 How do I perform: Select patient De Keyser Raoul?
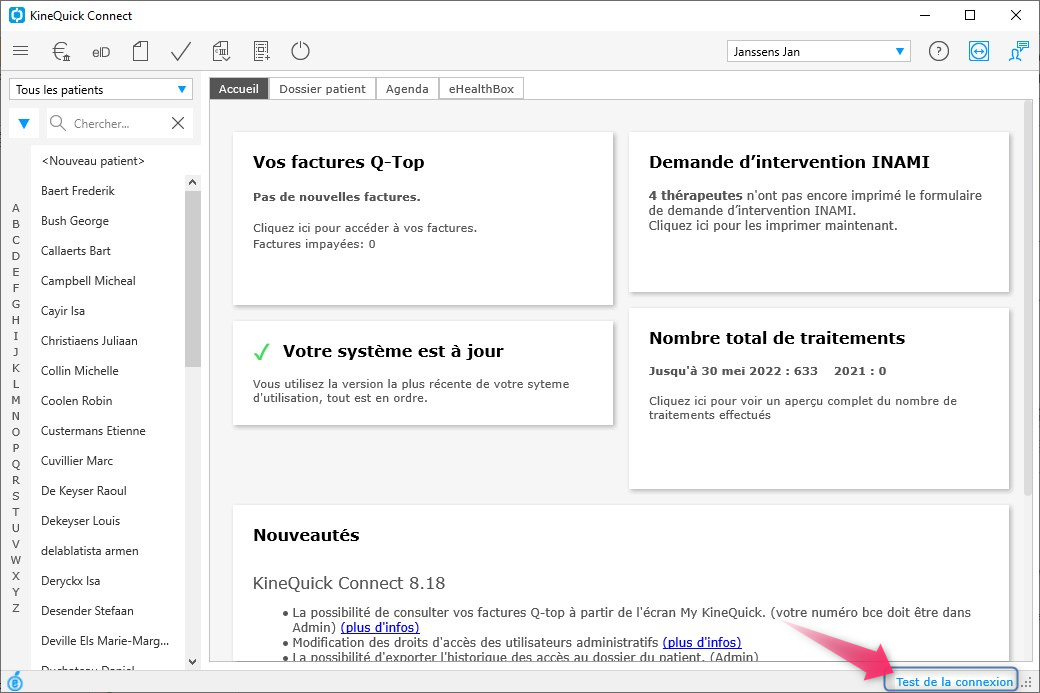pos(84,491)
